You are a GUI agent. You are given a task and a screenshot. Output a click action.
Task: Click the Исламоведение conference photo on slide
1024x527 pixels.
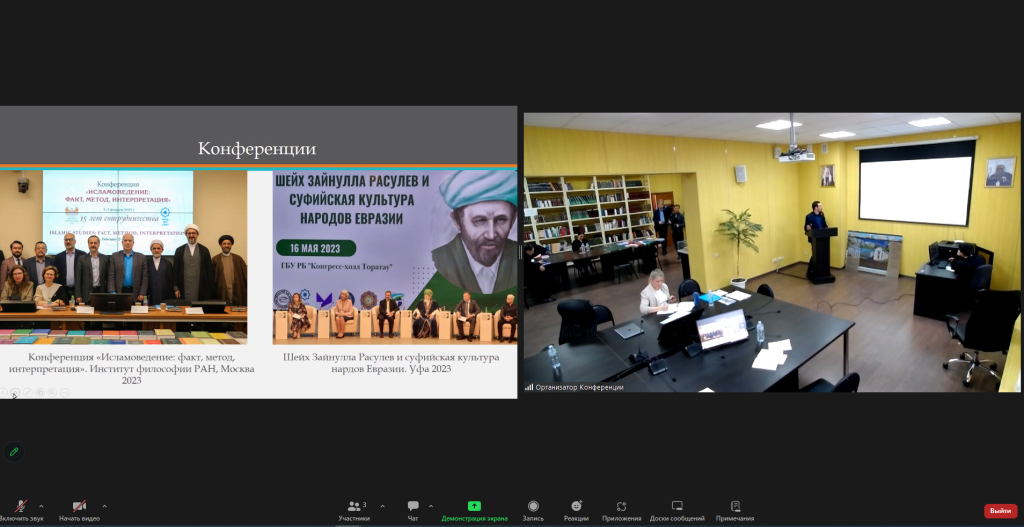click(x=123, y=257)
